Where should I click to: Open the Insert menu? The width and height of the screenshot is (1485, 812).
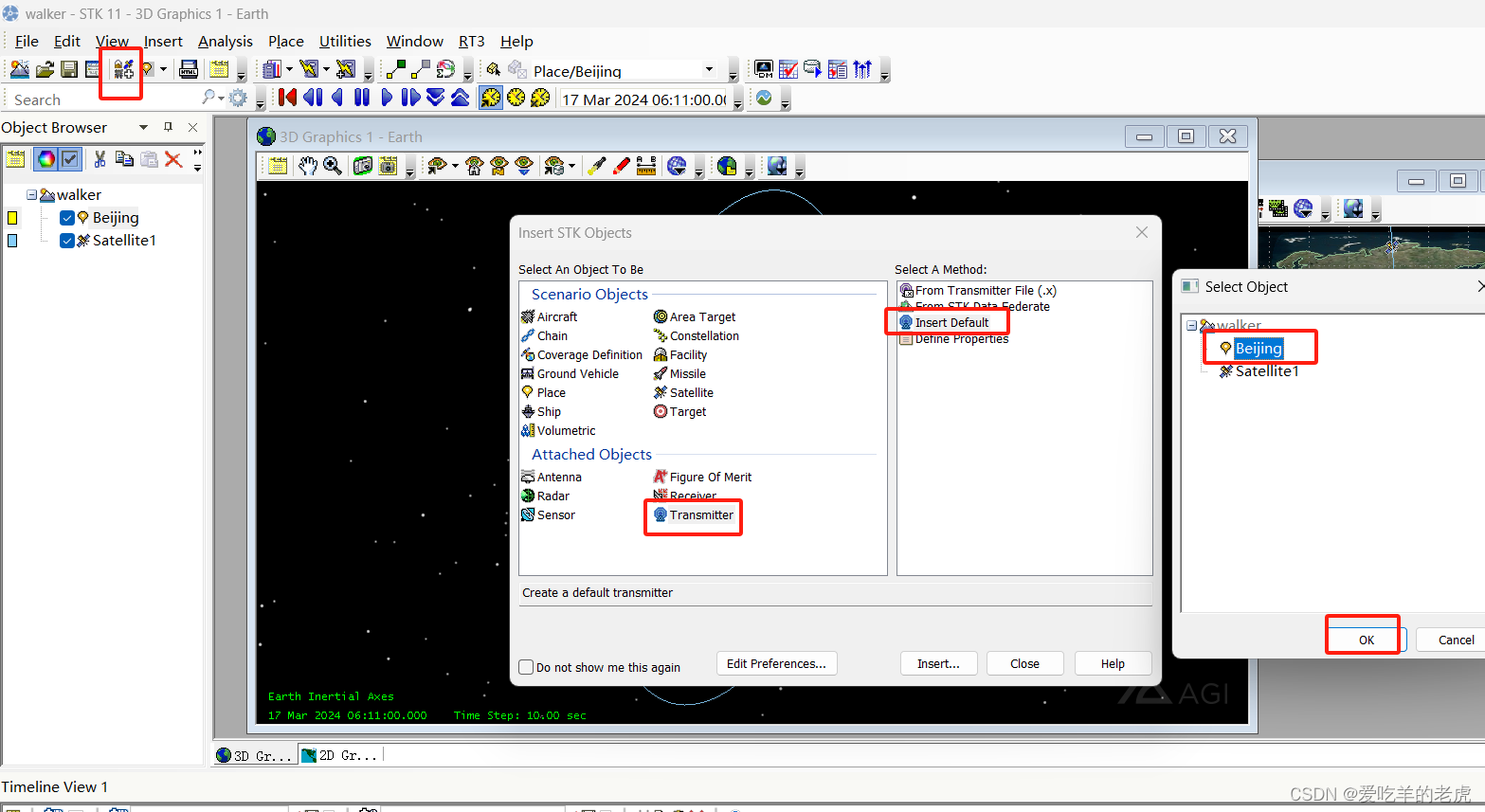[163, 41]
